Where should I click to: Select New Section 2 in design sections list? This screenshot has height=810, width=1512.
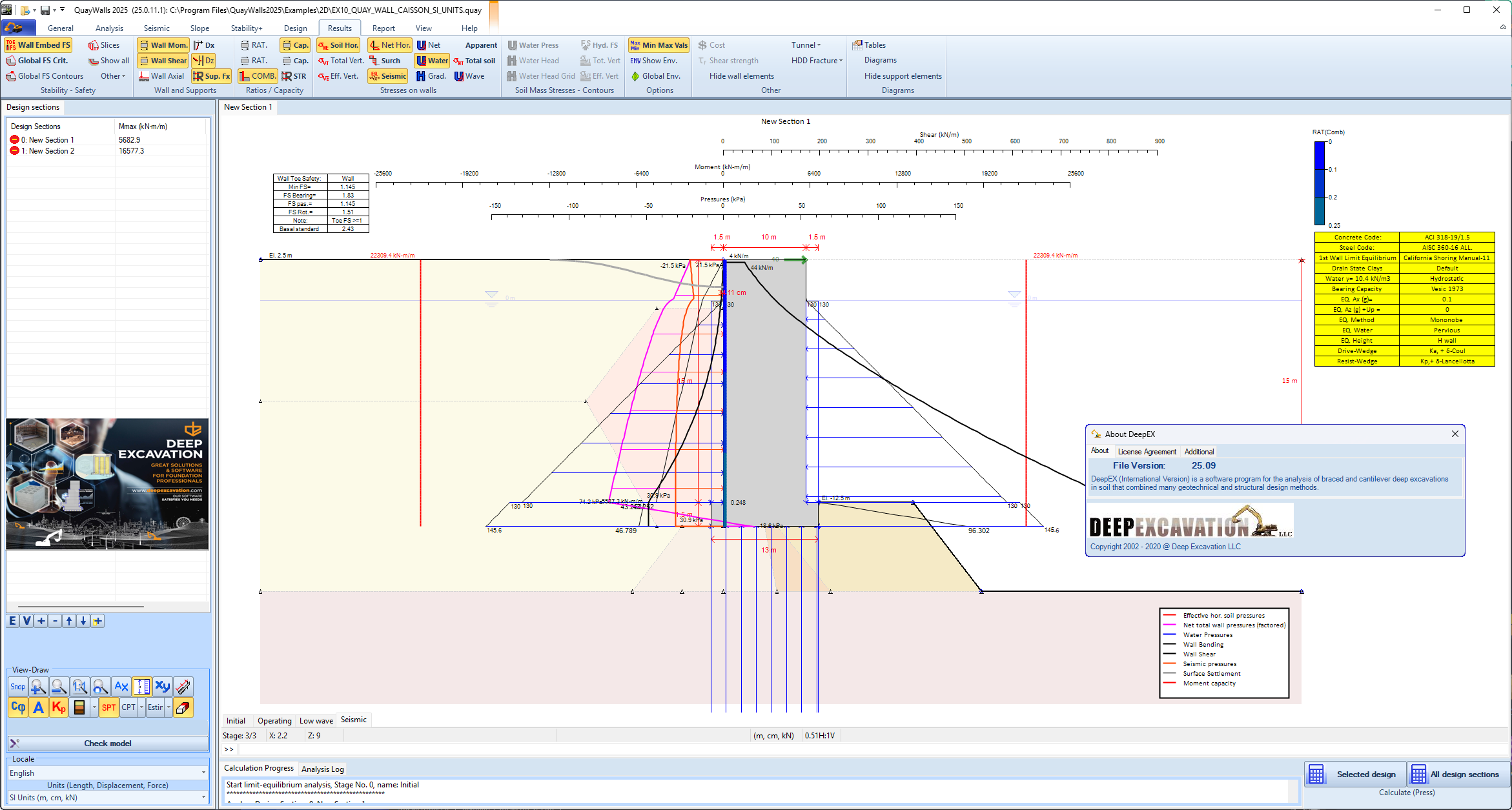pos(52,151)
